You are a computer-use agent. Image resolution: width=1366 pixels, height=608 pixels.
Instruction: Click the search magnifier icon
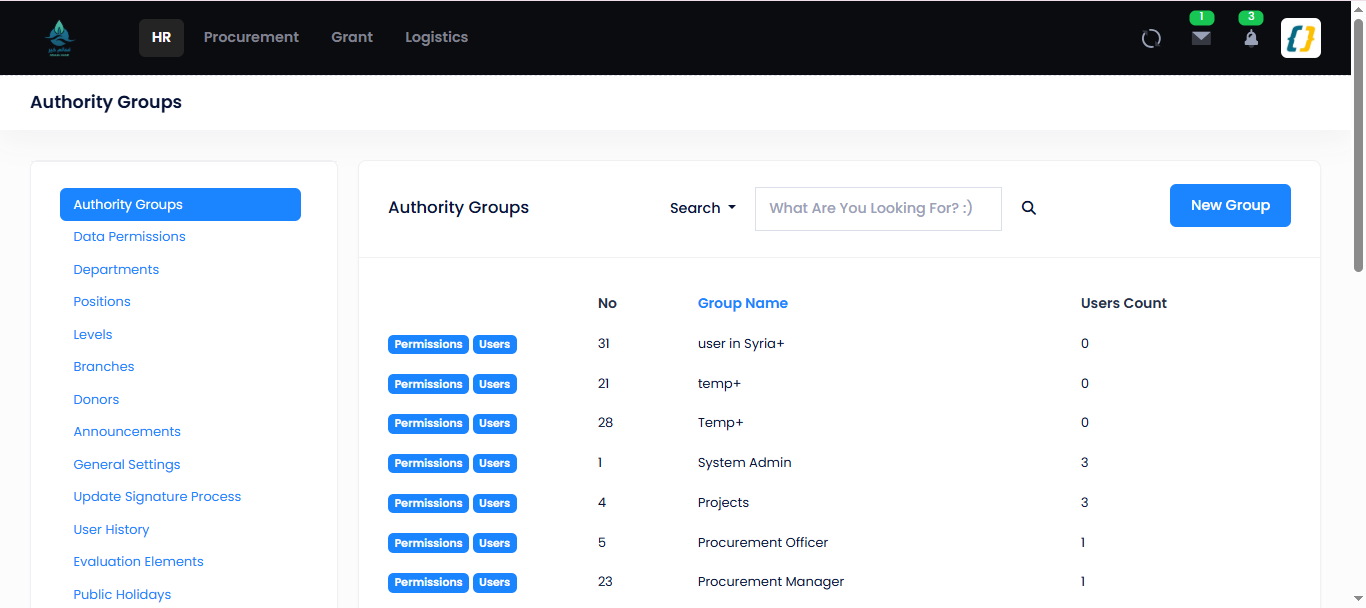(1029, 208)
